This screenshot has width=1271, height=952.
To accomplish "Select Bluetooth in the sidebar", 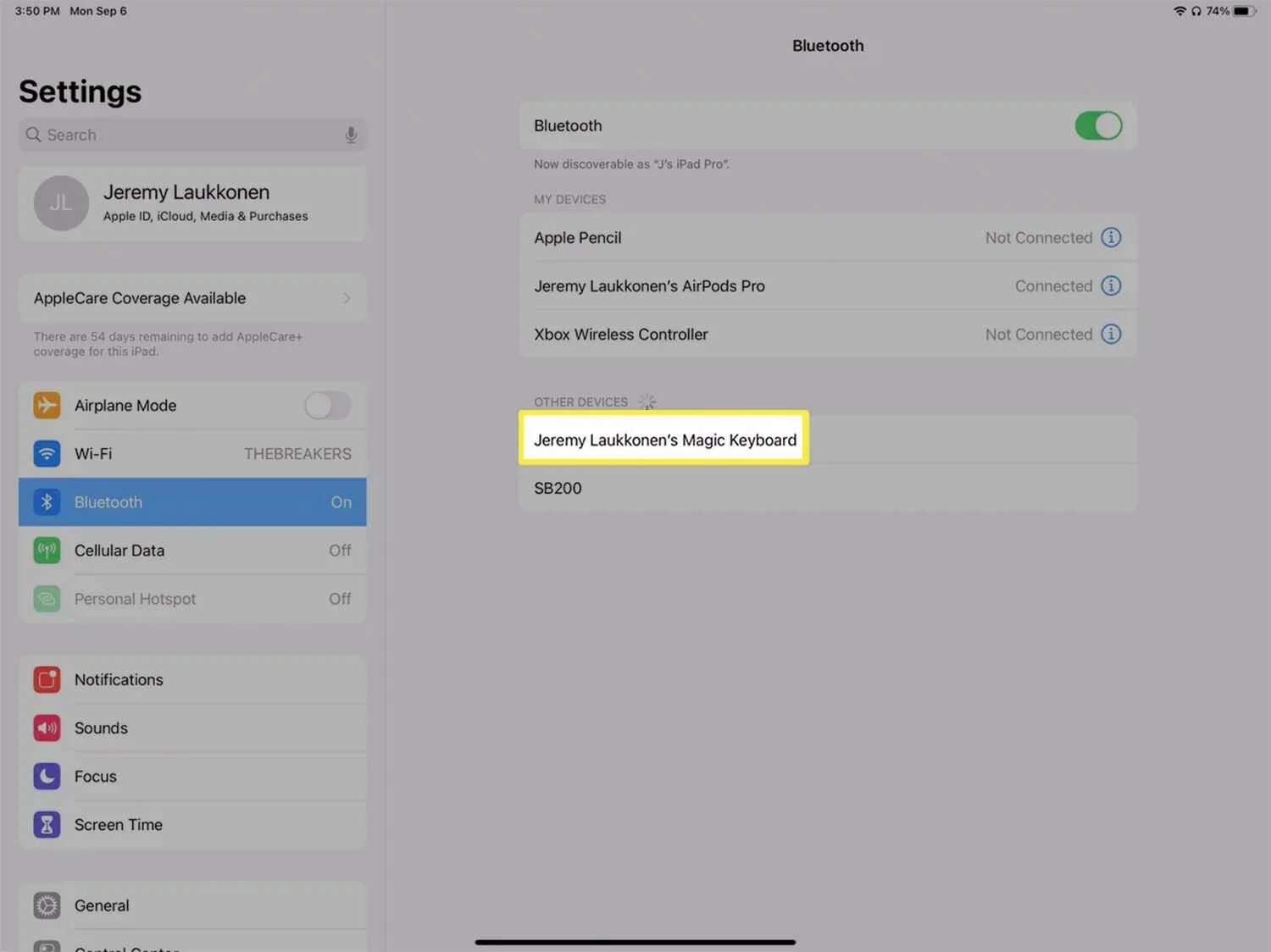I will (192, 501).
